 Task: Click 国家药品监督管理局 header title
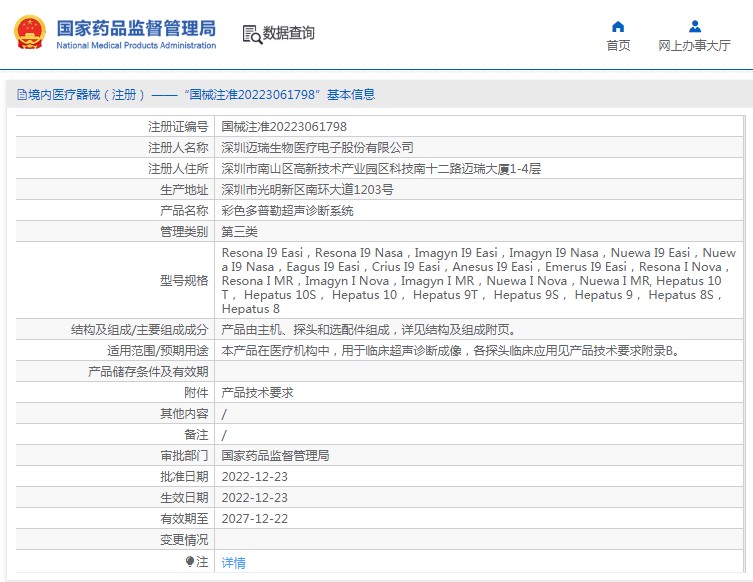pyautogui.click(x=136, y=28)
